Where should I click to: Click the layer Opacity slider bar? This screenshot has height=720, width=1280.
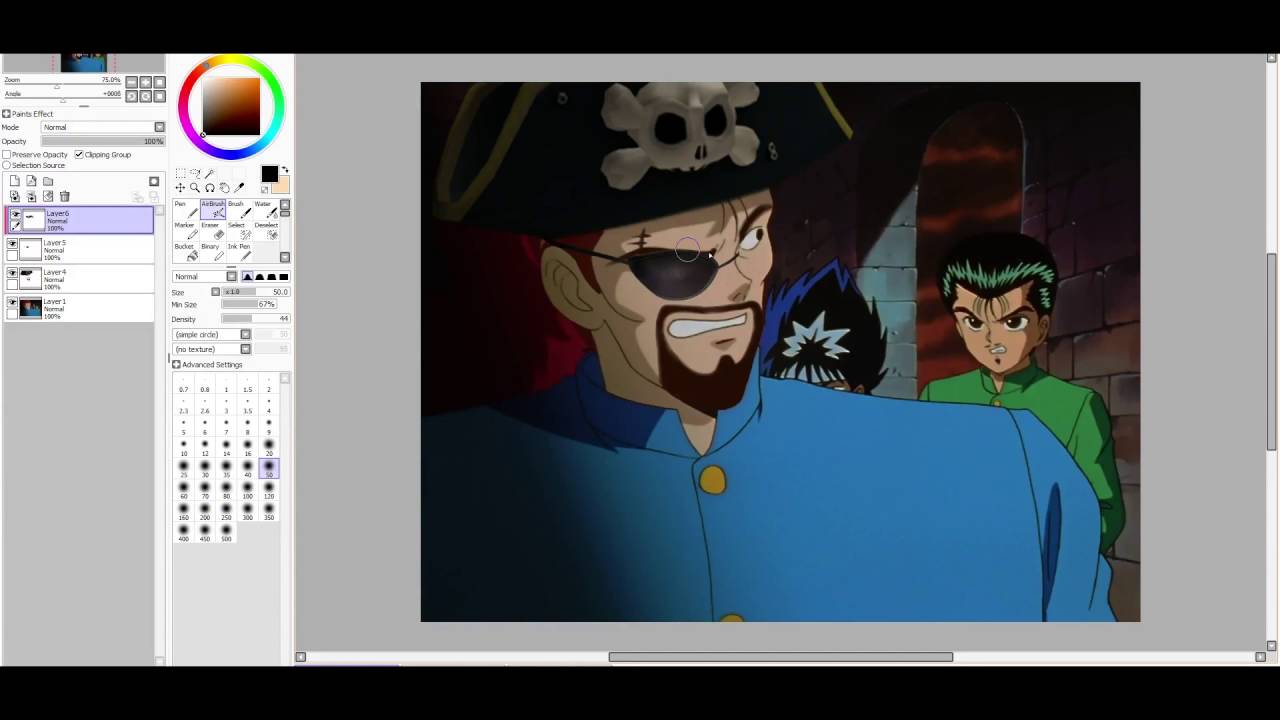click(x=103, y=141)
